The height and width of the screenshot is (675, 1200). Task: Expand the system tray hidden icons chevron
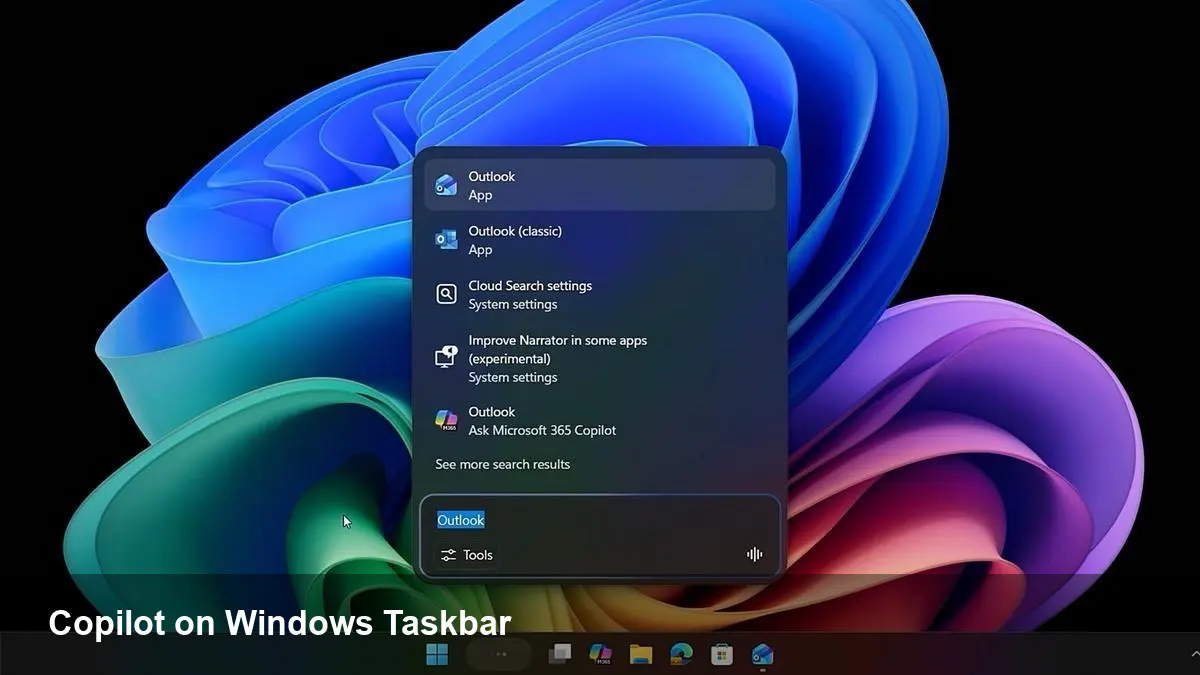pos(1195,653)
